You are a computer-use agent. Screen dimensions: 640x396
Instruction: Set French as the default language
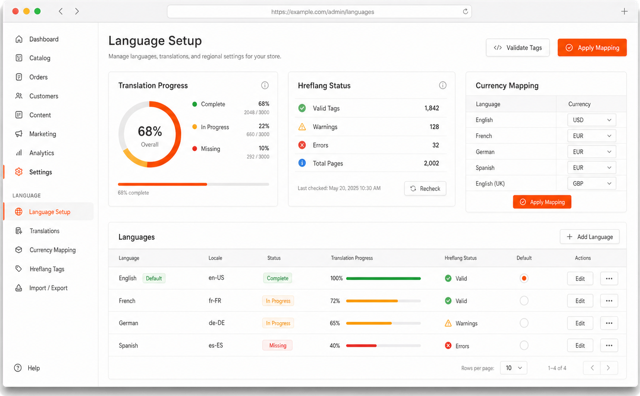pos(524,301)
